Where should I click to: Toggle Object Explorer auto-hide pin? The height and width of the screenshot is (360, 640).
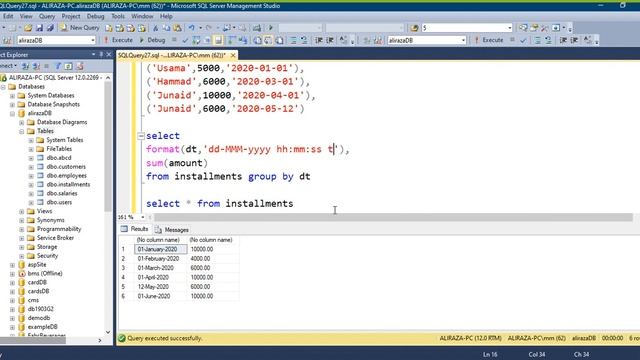pyautogui.click(x=101, y=54)
